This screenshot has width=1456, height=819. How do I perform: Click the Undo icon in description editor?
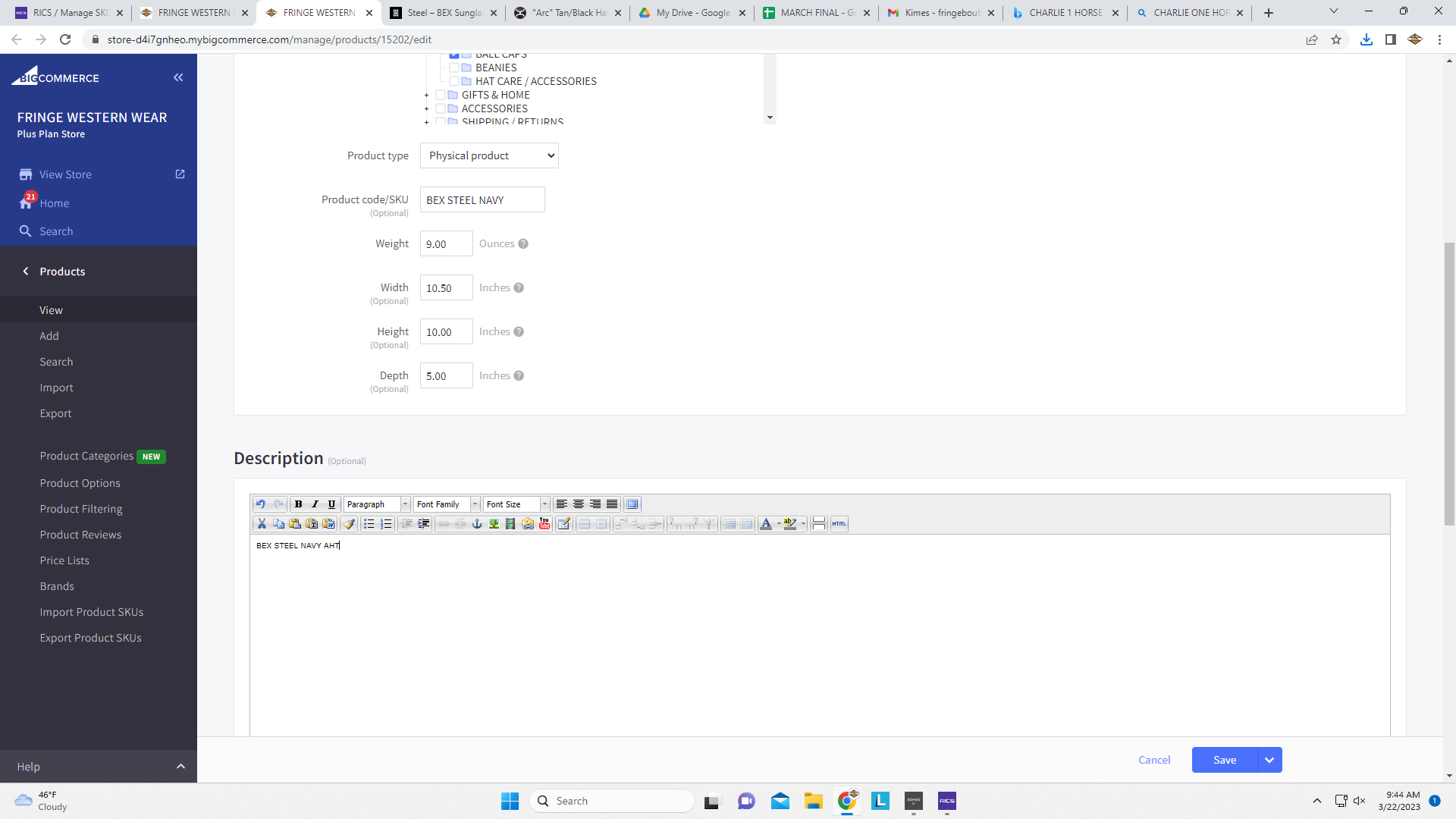click(x=261, y=504)
